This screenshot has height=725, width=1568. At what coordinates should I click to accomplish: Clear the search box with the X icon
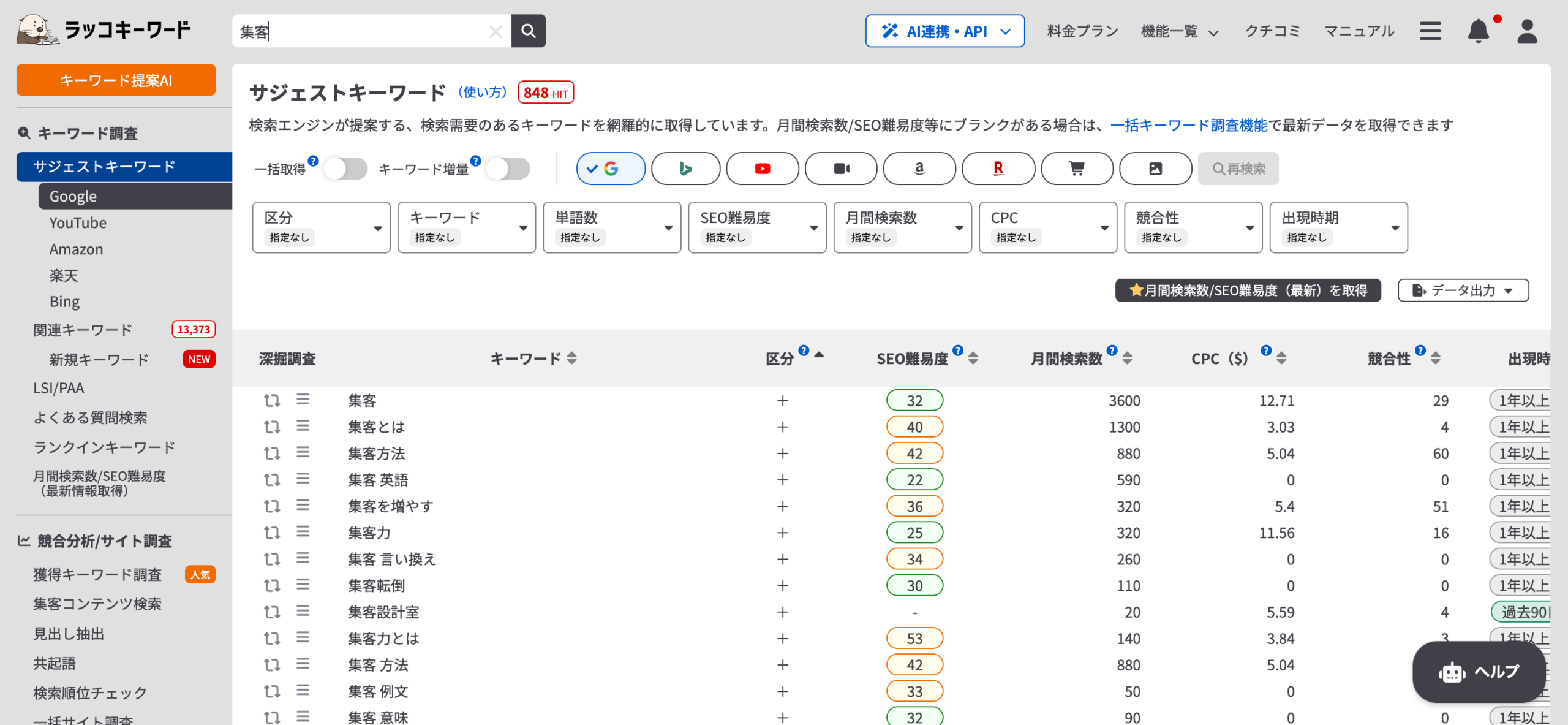click(496, 31)
